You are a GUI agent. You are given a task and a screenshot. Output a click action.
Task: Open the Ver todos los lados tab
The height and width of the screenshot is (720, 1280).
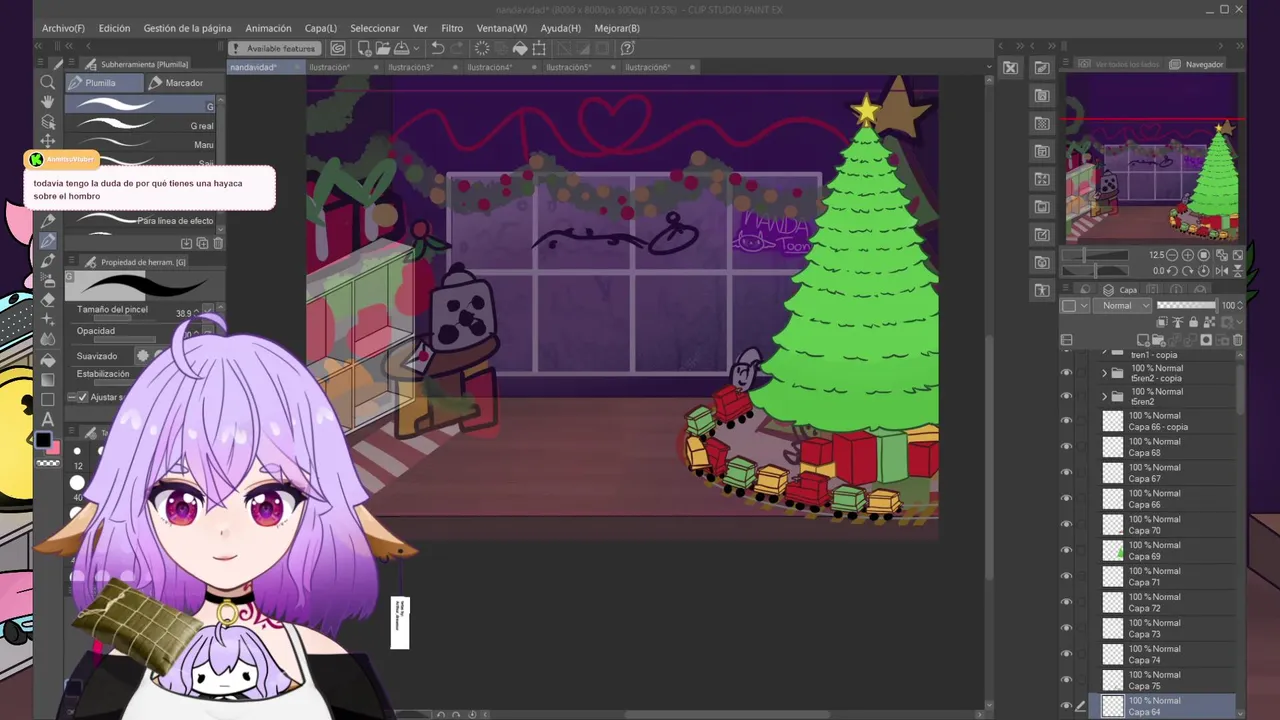pos(1119,64)
